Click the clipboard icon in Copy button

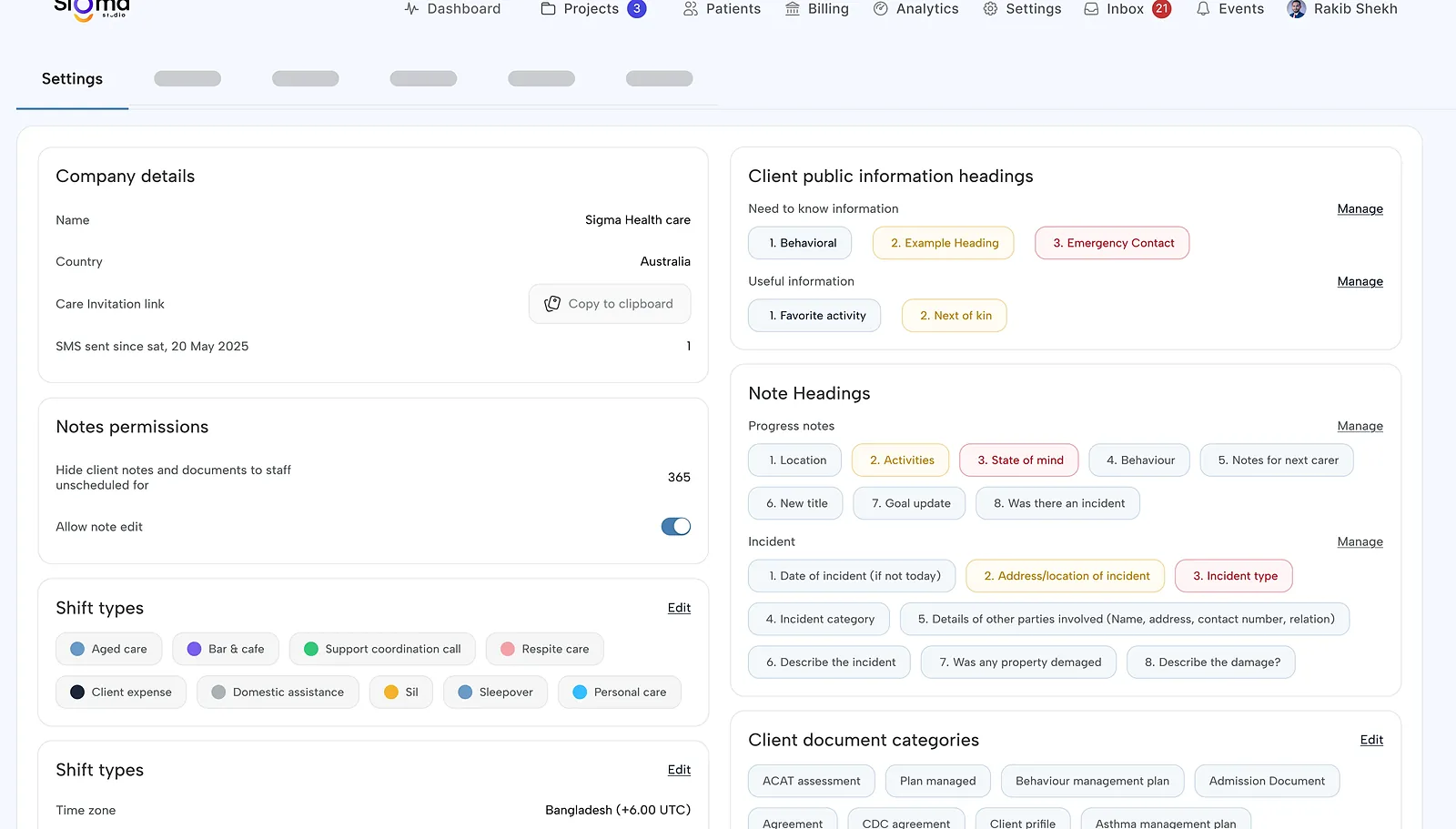[552, 304]
